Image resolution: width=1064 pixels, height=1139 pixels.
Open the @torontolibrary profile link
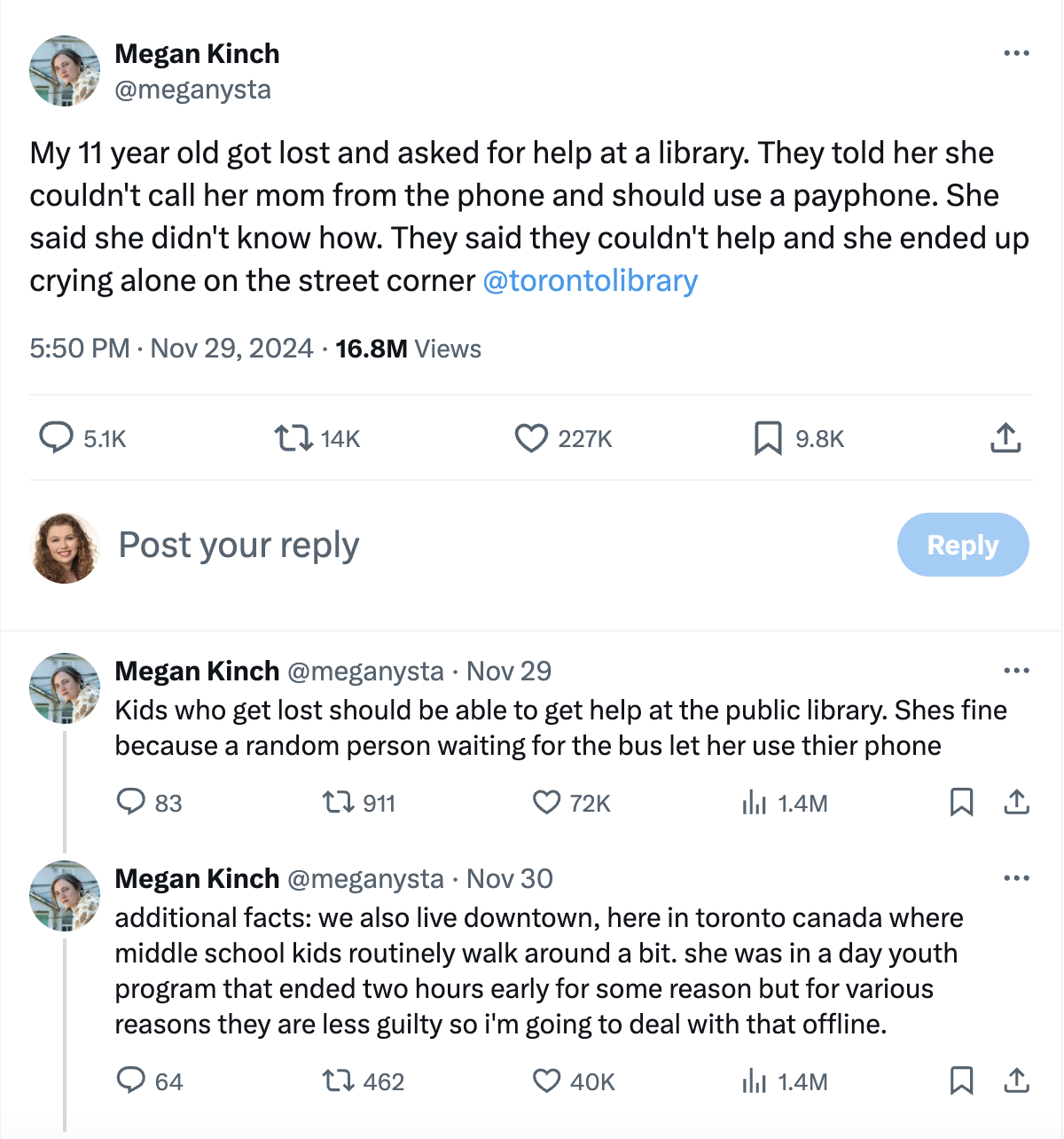click(590, 280)
